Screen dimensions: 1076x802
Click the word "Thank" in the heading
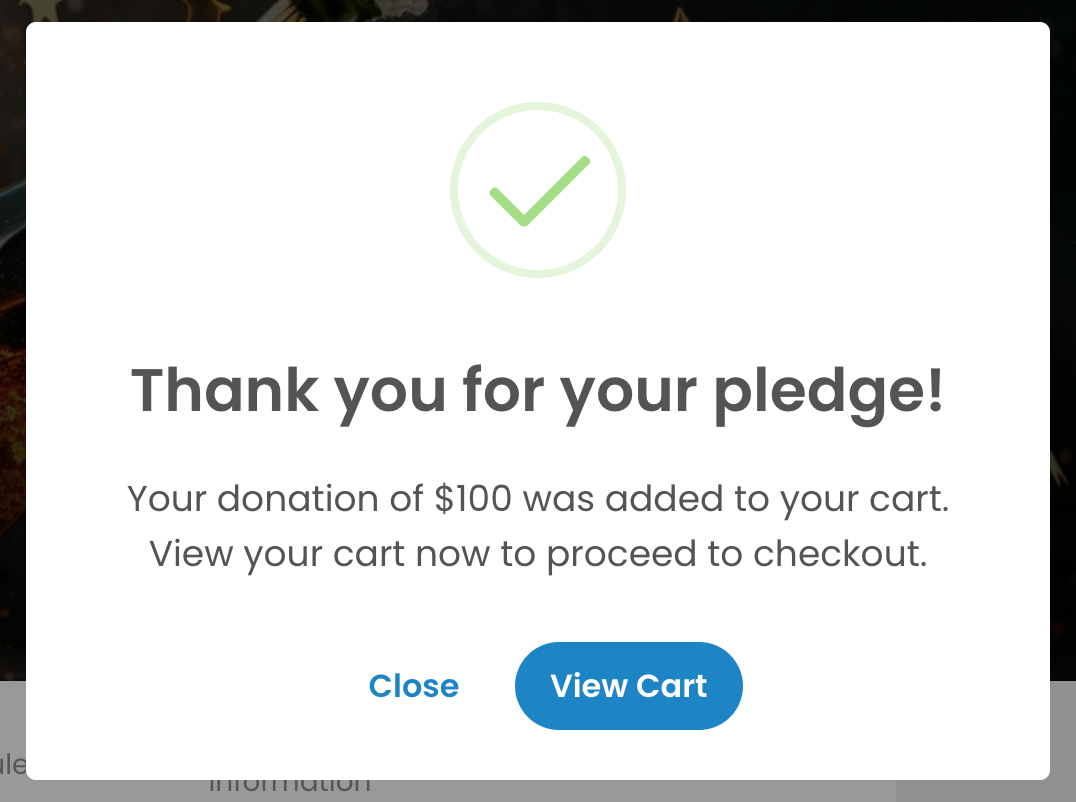pos(225,390)
